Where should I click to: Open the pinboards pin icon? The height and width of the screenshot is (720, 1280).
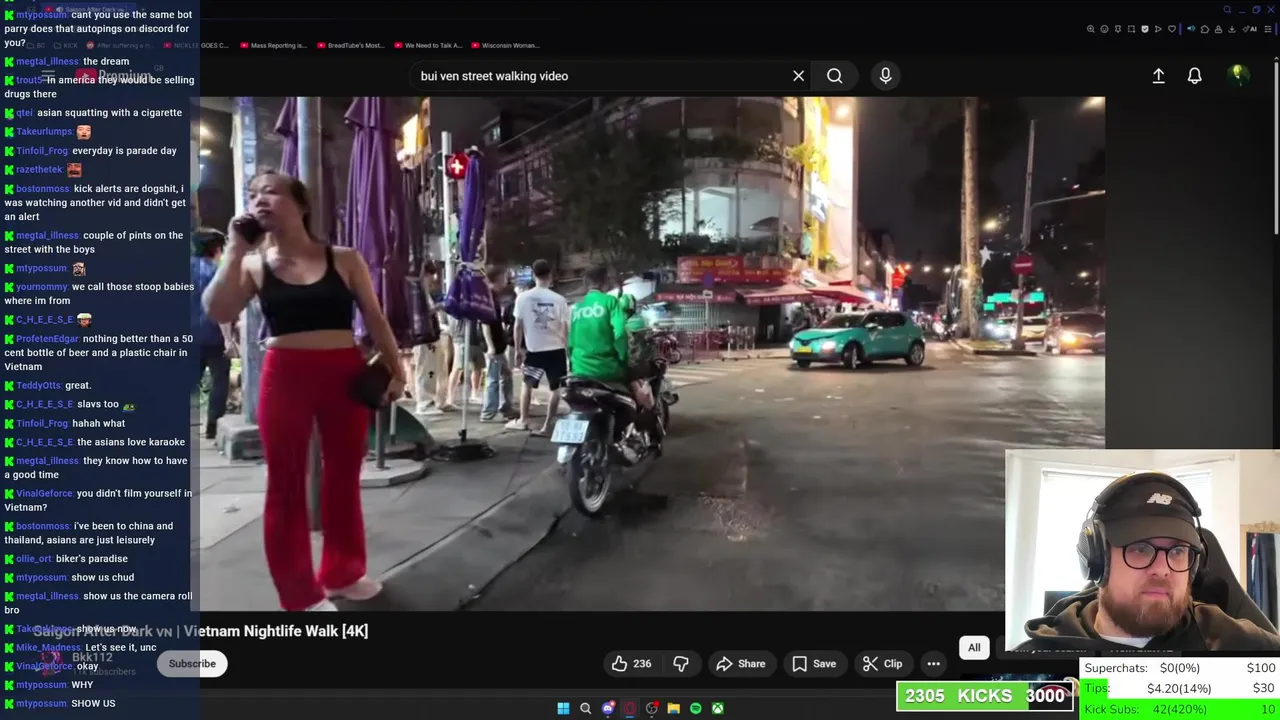(x=1118, y=29)
